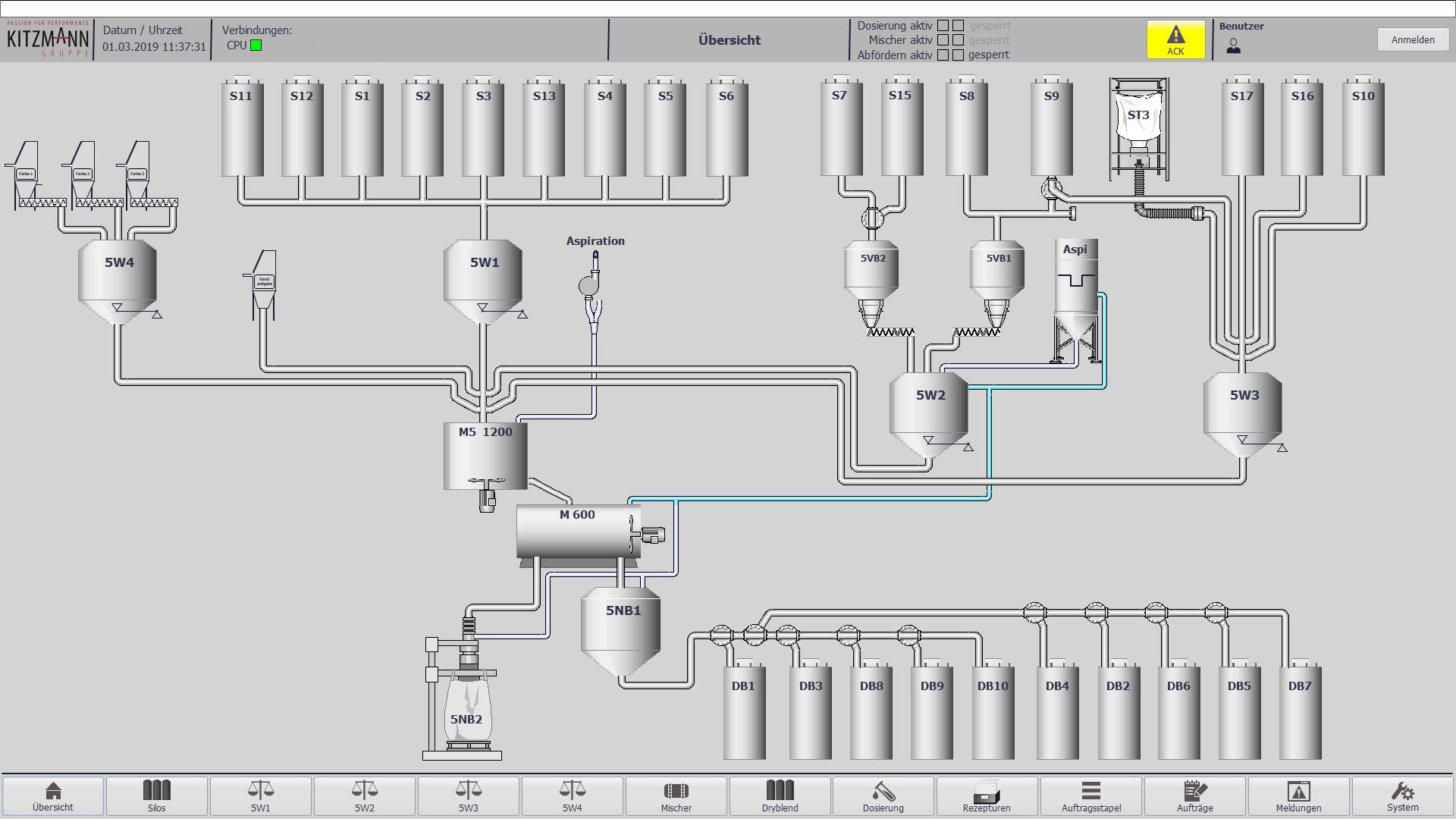Click the Aspi filter unit

click(1075, 300)
